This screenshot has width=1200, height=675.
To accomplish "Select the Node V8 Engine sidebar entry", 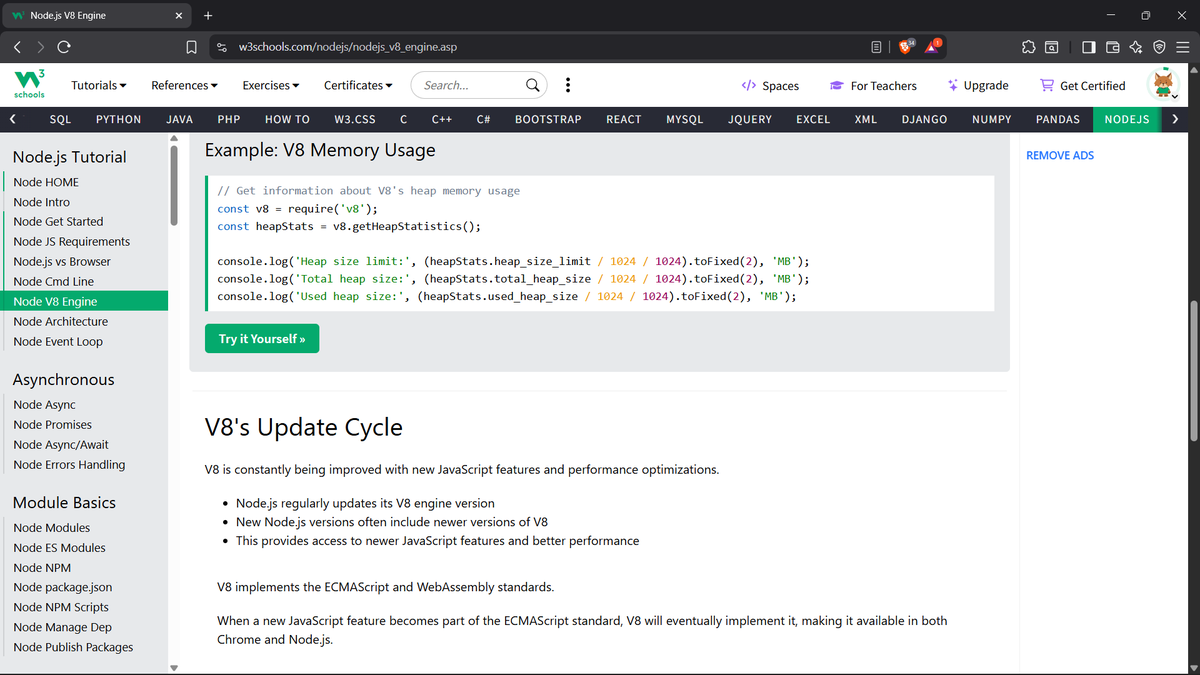I will tap(84, 302).
